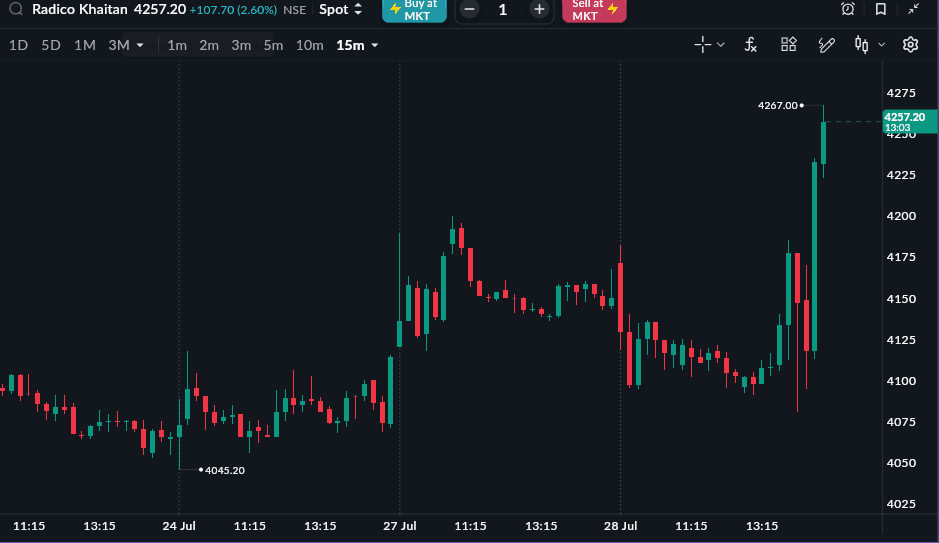Click the 4200 price axis label

point(901,216)
